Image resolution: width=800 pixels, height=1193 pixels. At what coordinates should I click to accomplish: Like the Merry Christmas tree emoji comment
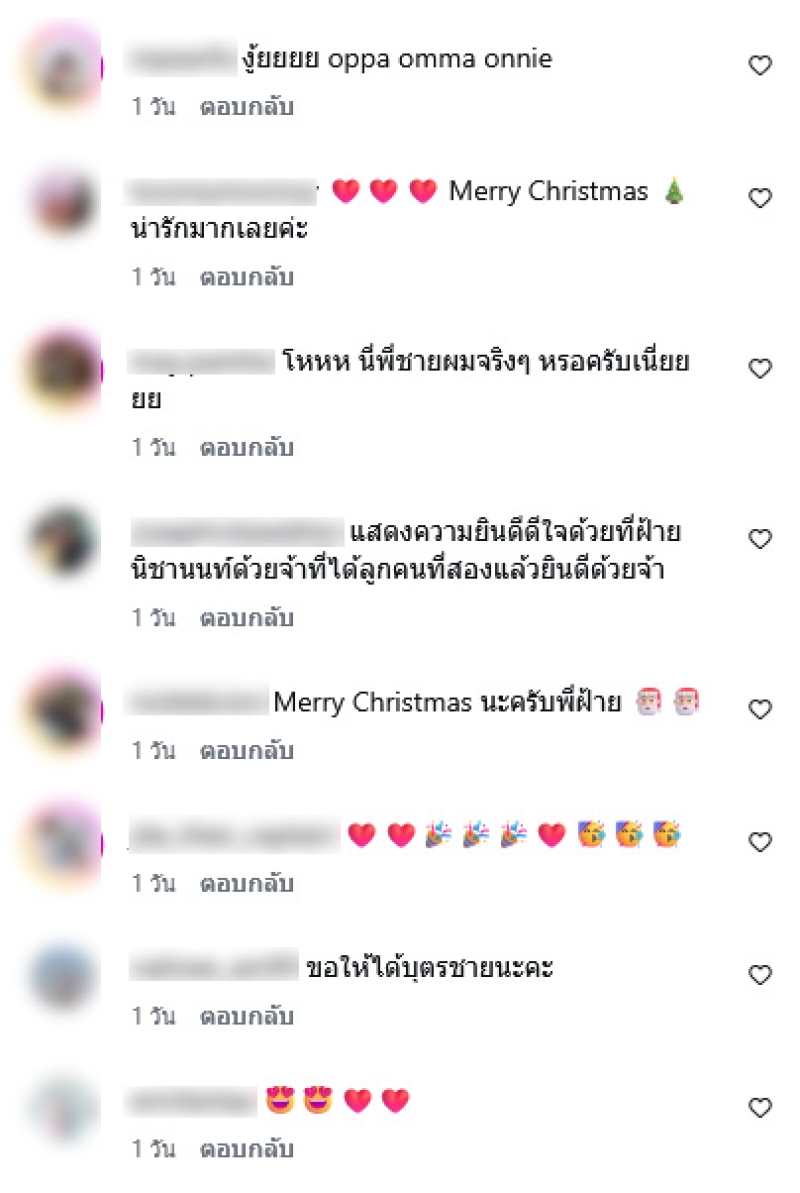click(x=760, y=198)
